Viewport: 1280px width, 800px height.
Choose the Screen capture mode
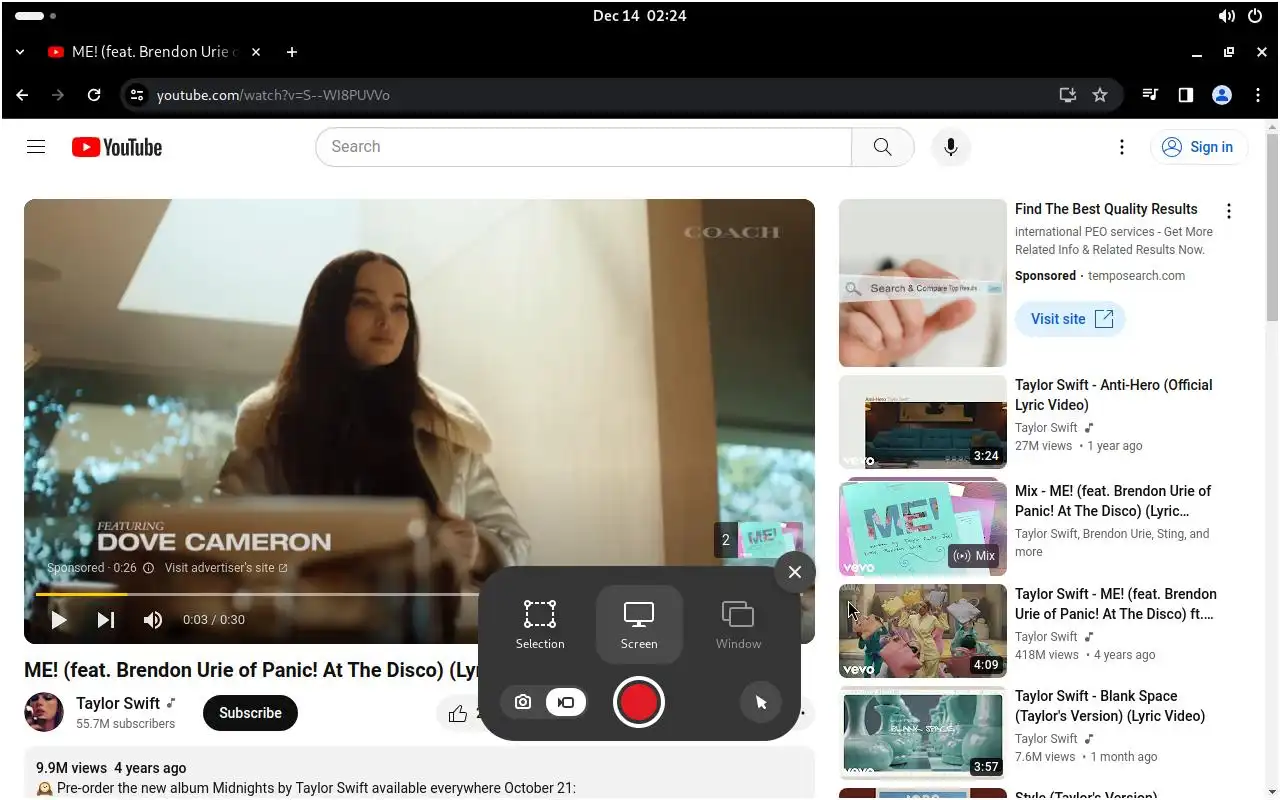pyautogui.click(x=639, y=624)
